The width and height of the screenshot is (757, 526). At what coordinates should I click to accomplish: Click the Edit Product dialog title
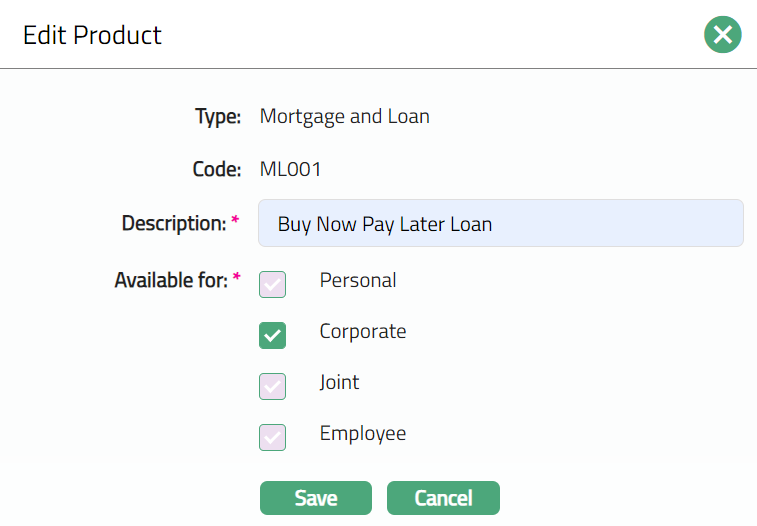pos(92,35)
